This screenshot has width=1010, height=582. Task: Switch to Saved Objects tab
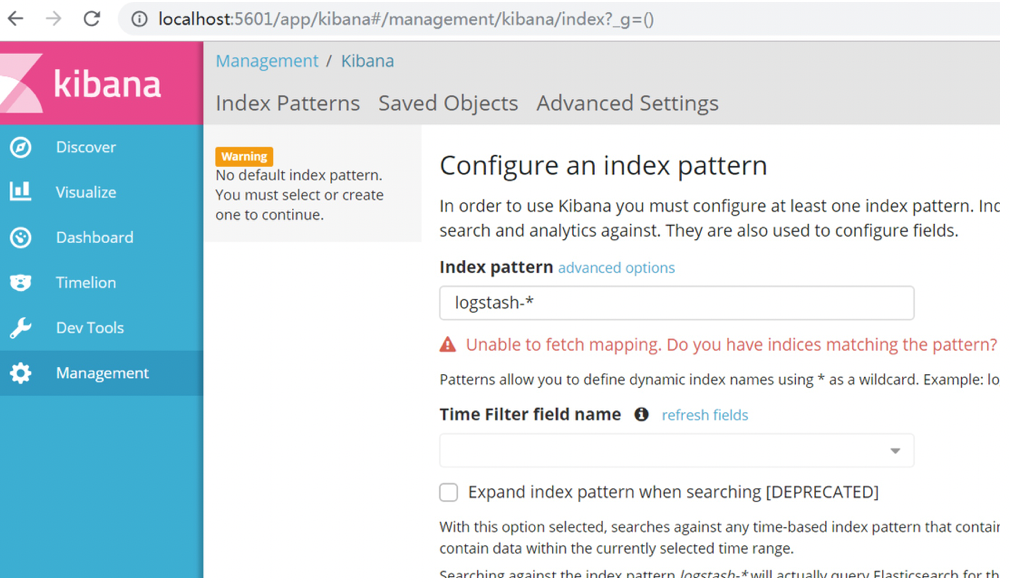448,104
